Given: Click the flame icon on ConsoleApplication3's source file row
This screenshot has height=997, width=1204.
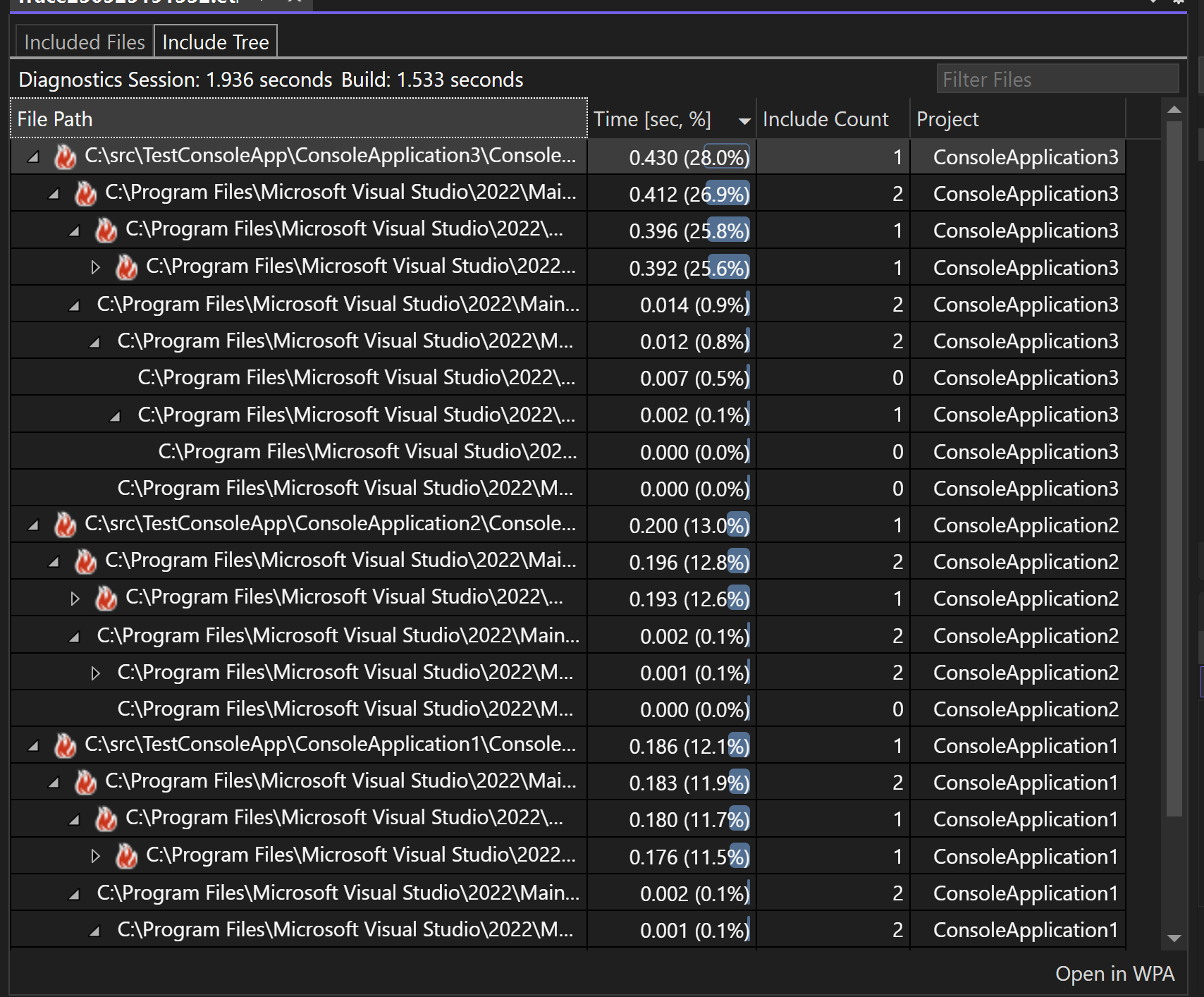Looking at the screenshot, I should [x=65, y=157].
